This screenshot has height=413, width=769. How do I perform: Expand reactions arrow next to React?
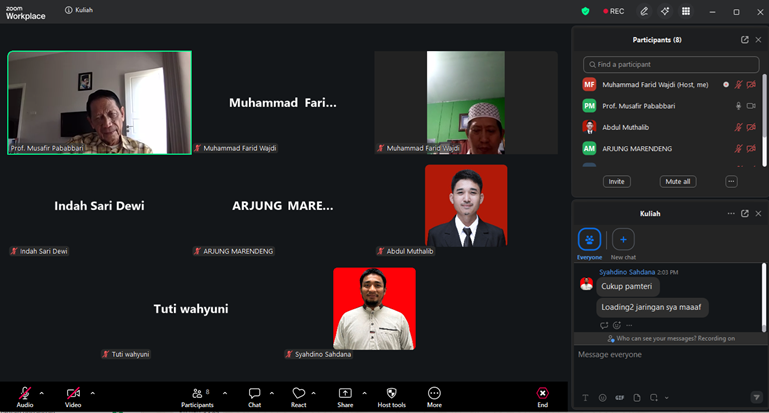pyautogui.click(x=314, y=393)
